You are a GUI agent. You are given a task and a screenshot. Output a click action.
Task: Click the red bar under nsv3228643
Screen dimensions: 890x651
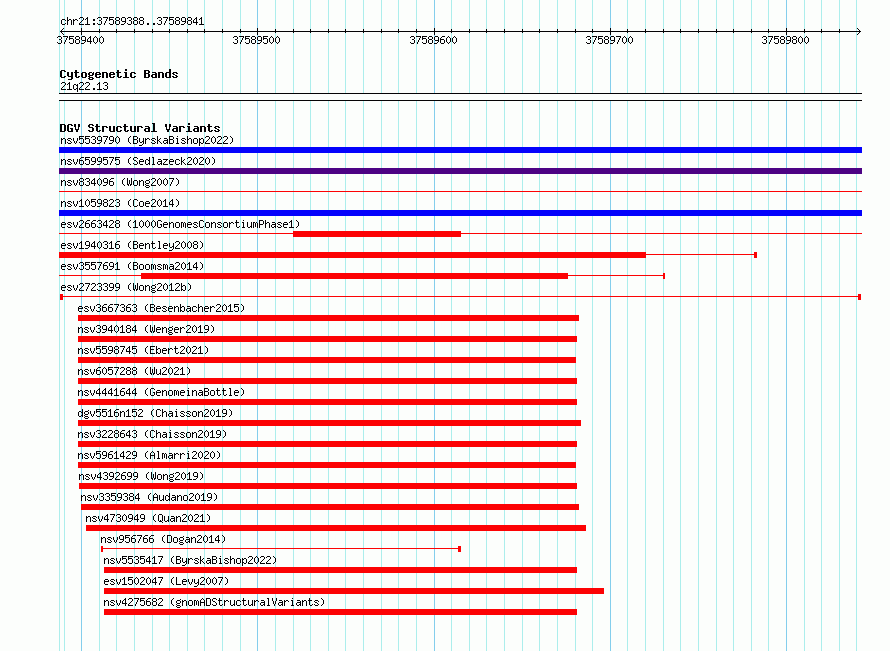328,444
